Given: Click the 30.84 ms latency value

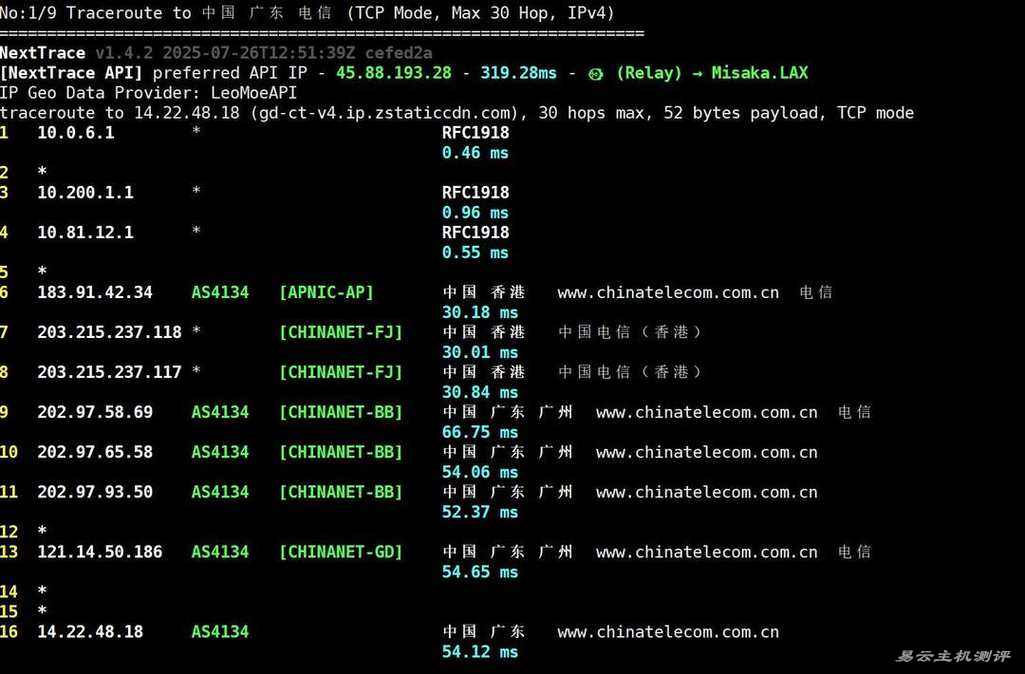Looking at the screenshot, I should click(x=480, y=392).
